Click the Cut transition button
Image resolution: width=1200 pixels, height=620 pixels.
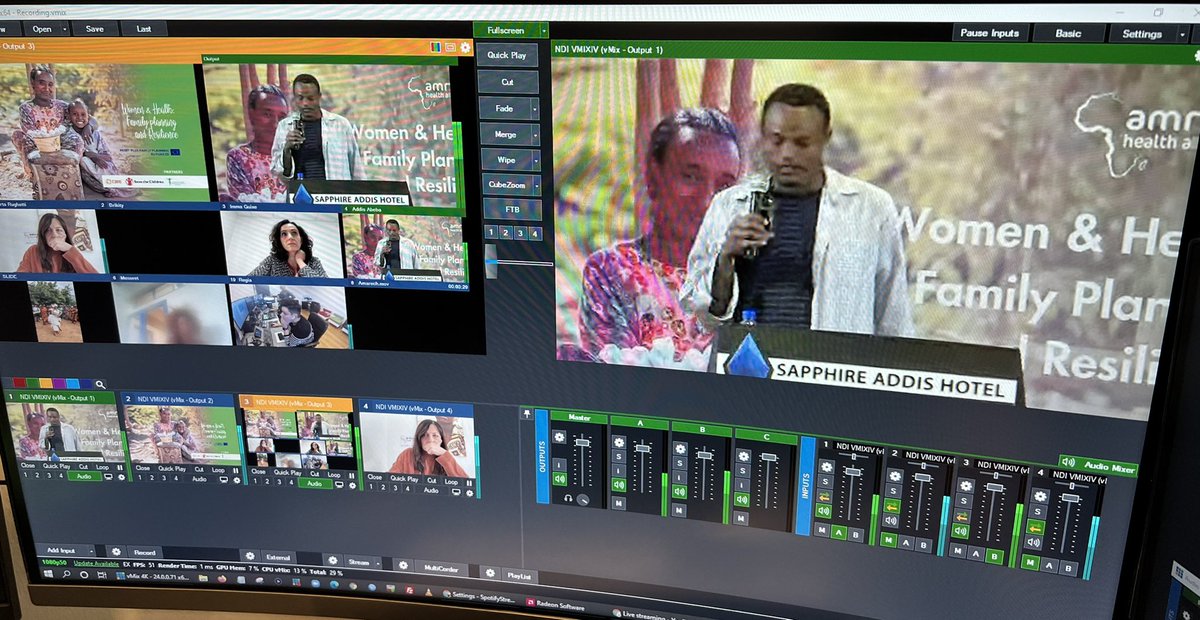pyautogui.click(x=508, y=81)
